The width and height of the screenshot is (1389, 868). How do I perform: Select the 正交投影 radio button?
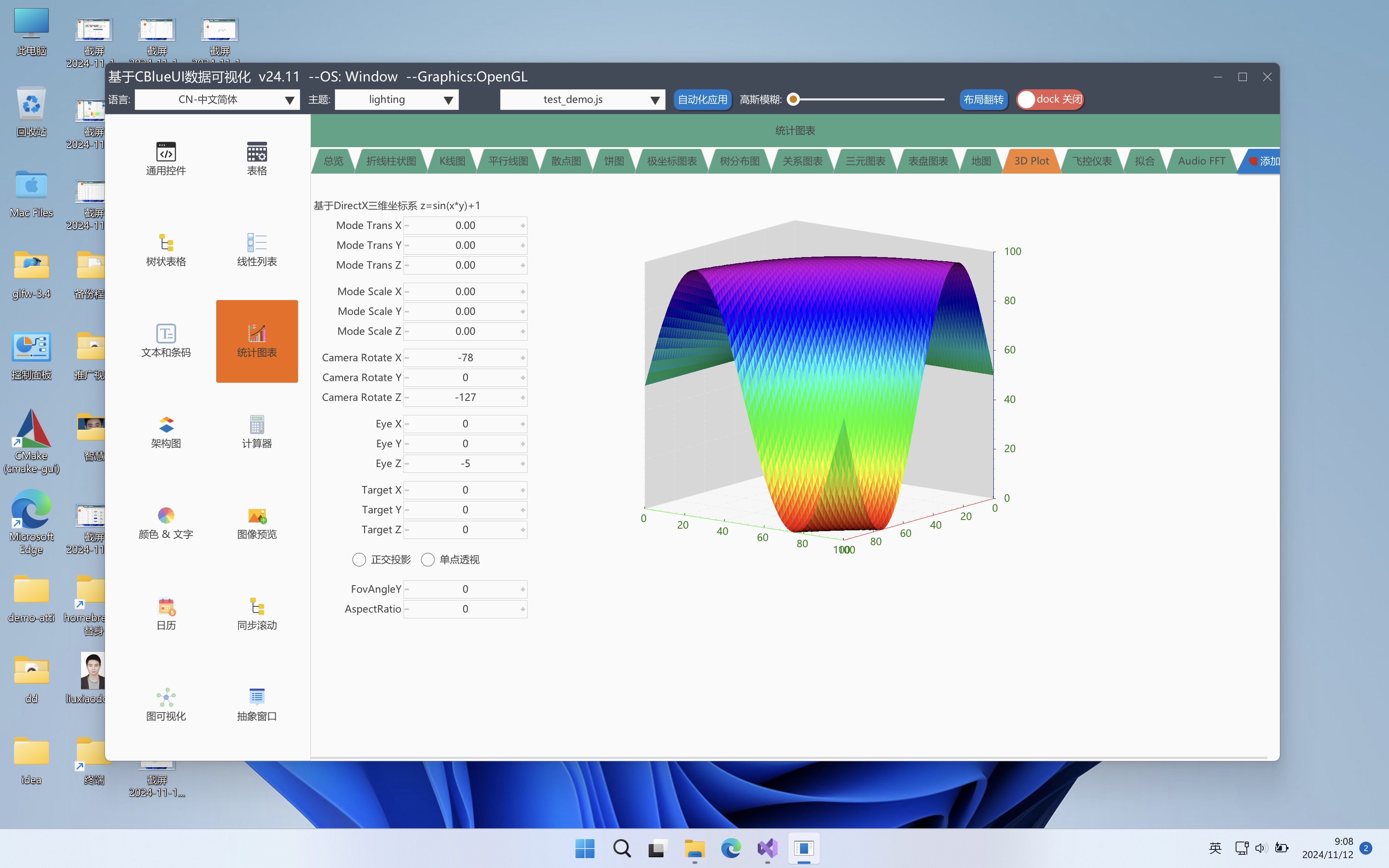[x=359, y=560]
